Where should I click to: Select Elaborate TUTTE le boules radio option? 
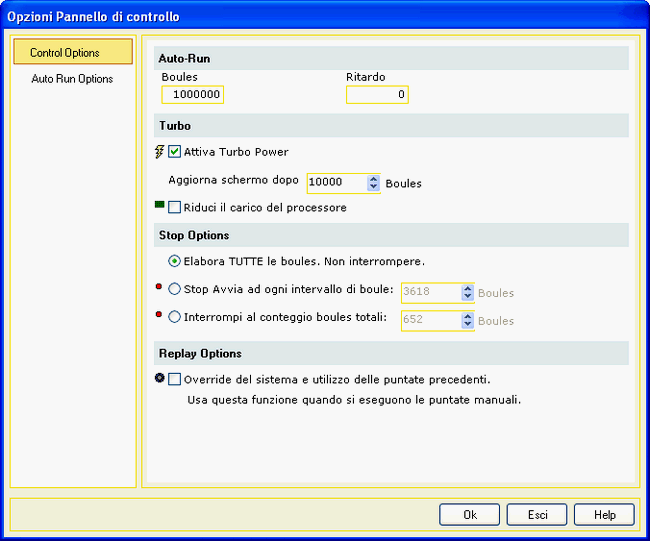[175, 262]
